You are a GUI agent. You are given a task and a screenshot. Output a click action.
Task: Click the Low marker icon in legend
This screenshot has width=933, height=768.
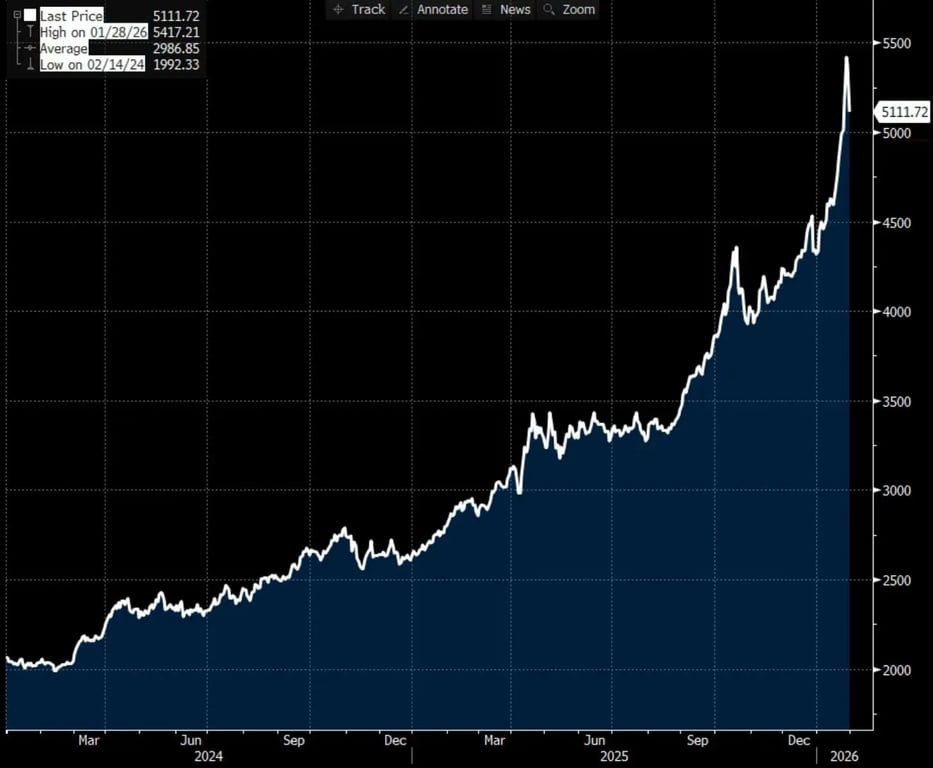(x=30, y=65)
